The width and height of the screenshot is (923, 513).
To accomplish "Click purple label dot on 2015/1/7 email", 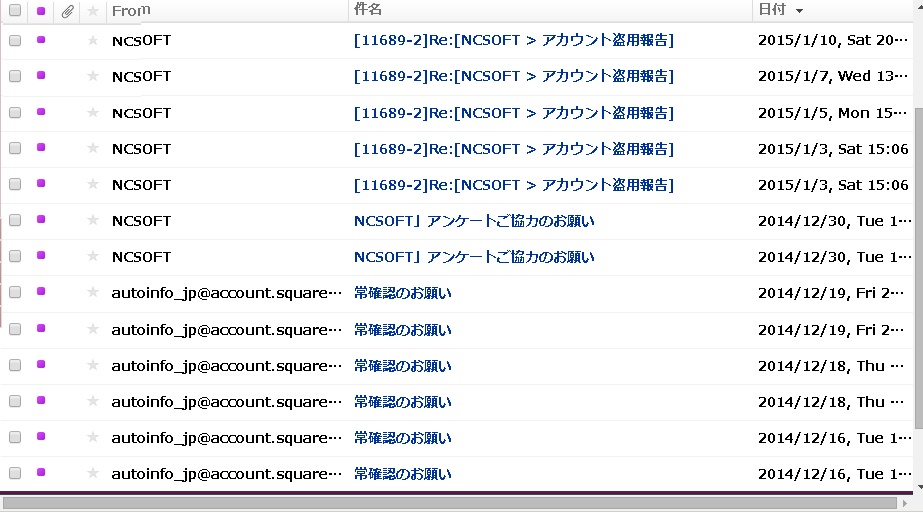I will [x=41, y=76].
